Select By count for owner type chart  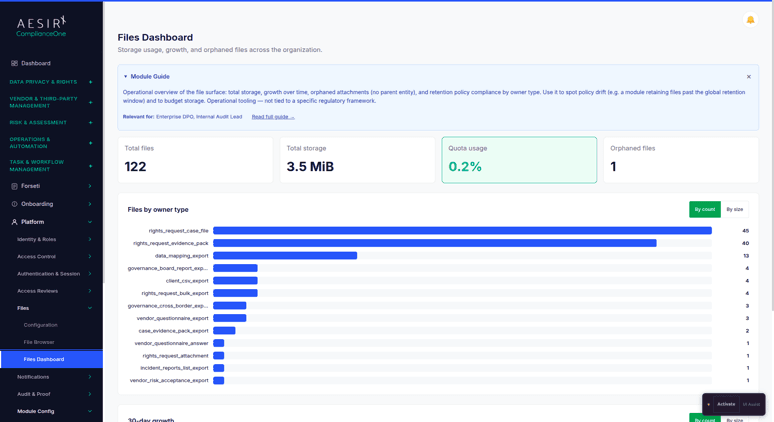704,209
